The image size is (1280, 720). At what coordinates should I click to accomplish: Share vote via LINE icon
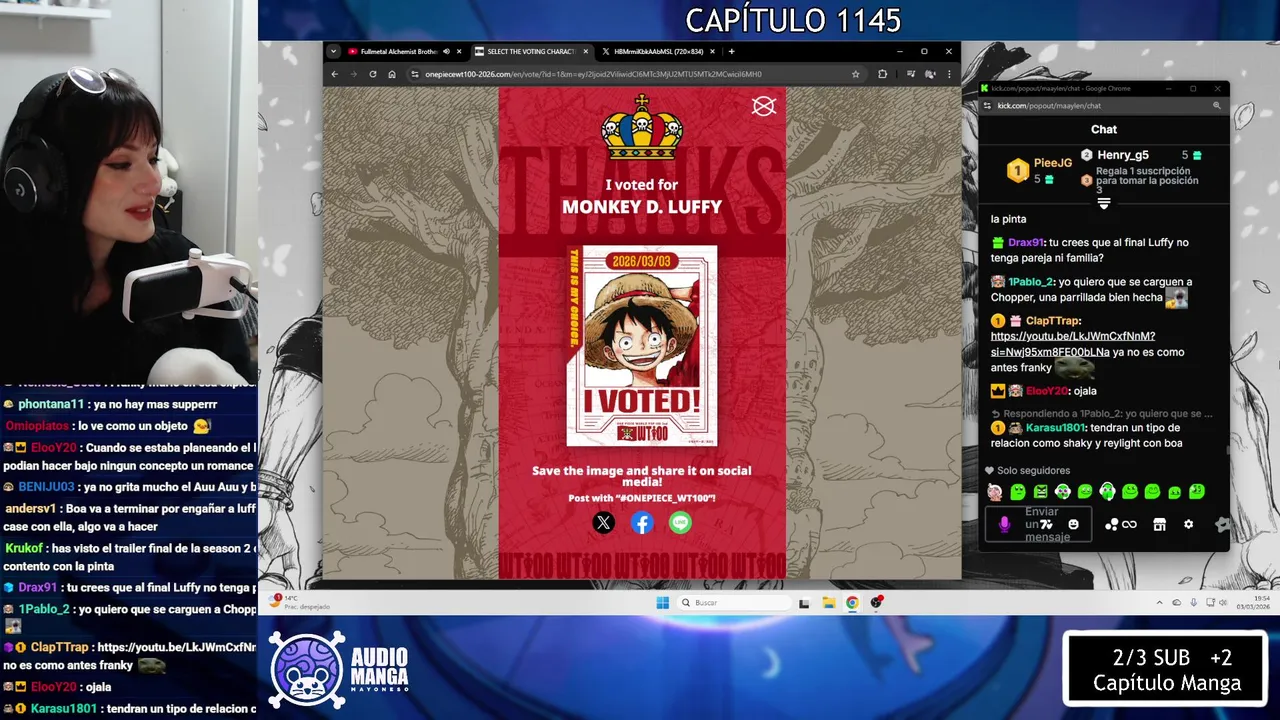[680, 522]
